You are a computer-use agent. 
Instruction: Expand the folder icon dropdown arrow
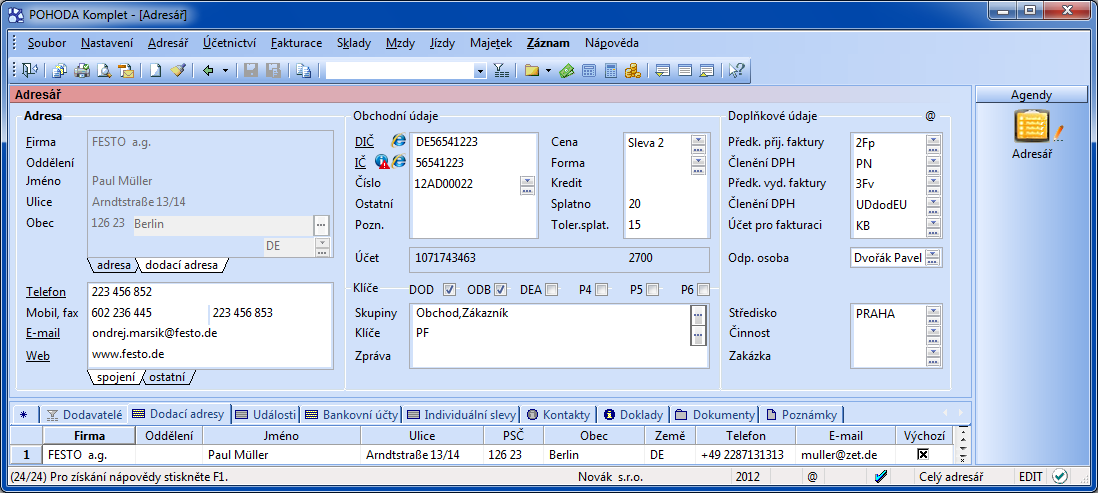(x=548, y=70)
